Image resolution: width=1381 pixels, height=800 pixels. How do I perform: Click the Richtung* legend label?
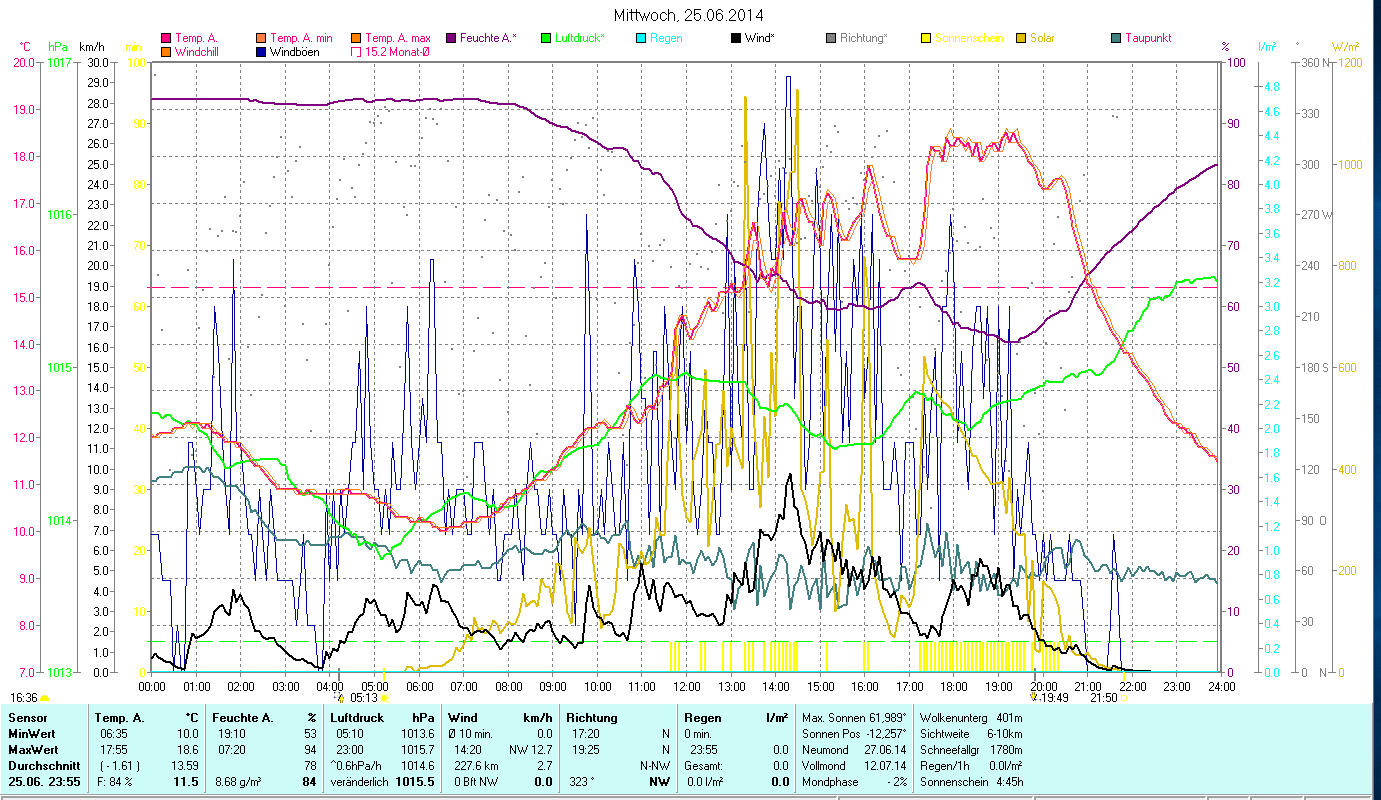coord(863,38)
